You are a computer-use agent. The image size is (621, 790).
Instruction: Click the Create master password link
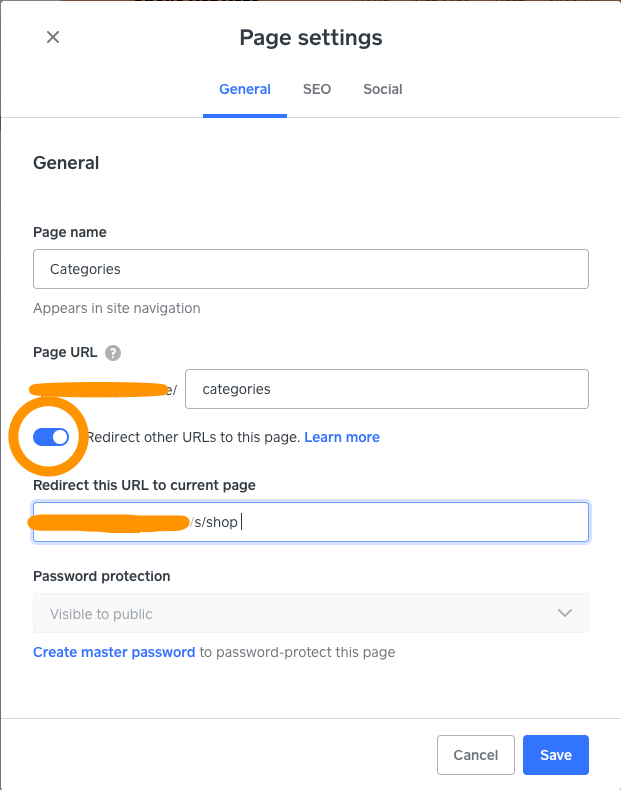[114, 652]
